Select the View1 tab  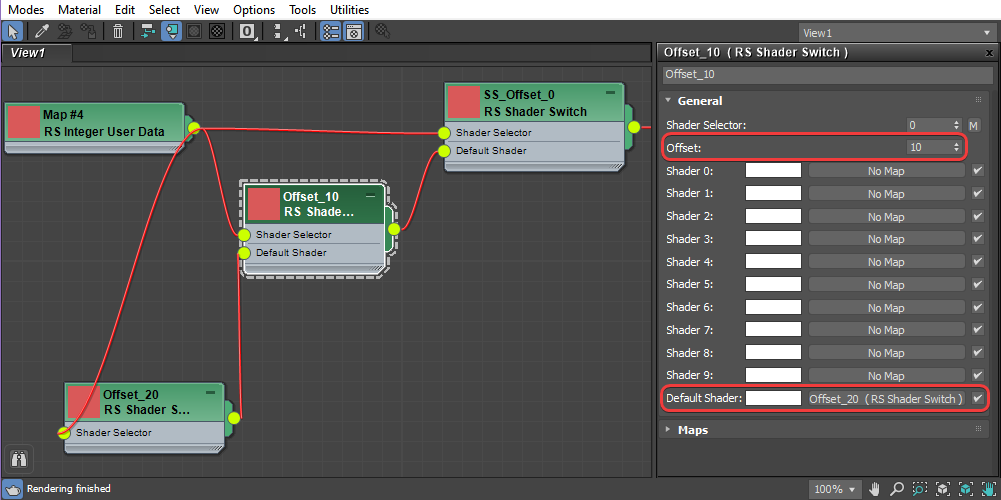coord(37,53)
